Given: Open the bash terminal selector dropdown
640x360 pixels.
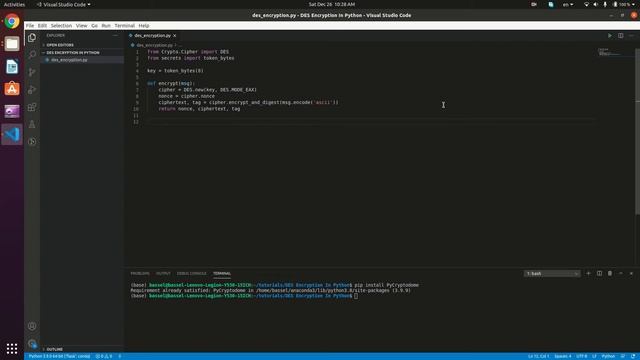Looking at the screenshot, I should (x=552, y=273).
